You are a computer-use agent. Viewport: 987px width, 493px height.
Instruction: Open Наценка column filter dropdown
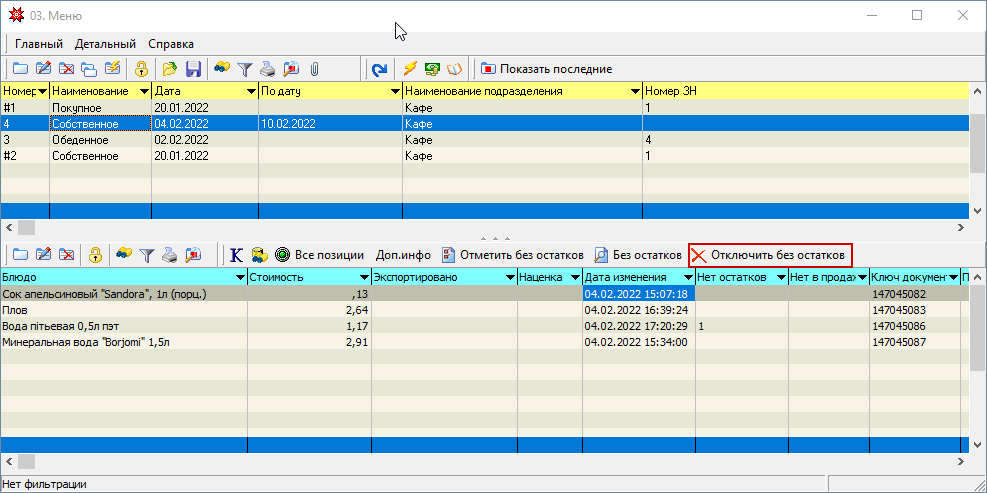point(575,277)
